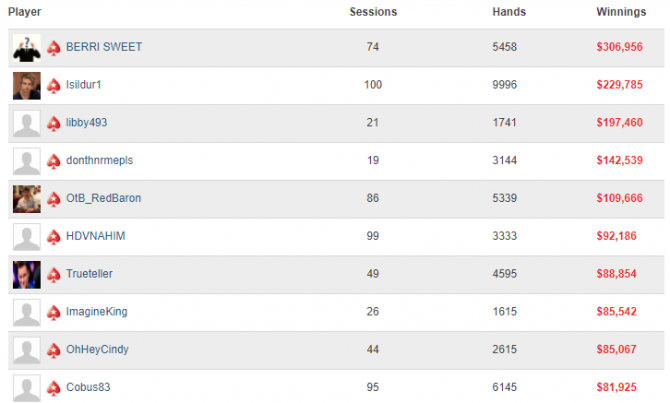This screenshot has width=670, height=403.
Task: Open the libby493 player name link
Action: (86, 122)
